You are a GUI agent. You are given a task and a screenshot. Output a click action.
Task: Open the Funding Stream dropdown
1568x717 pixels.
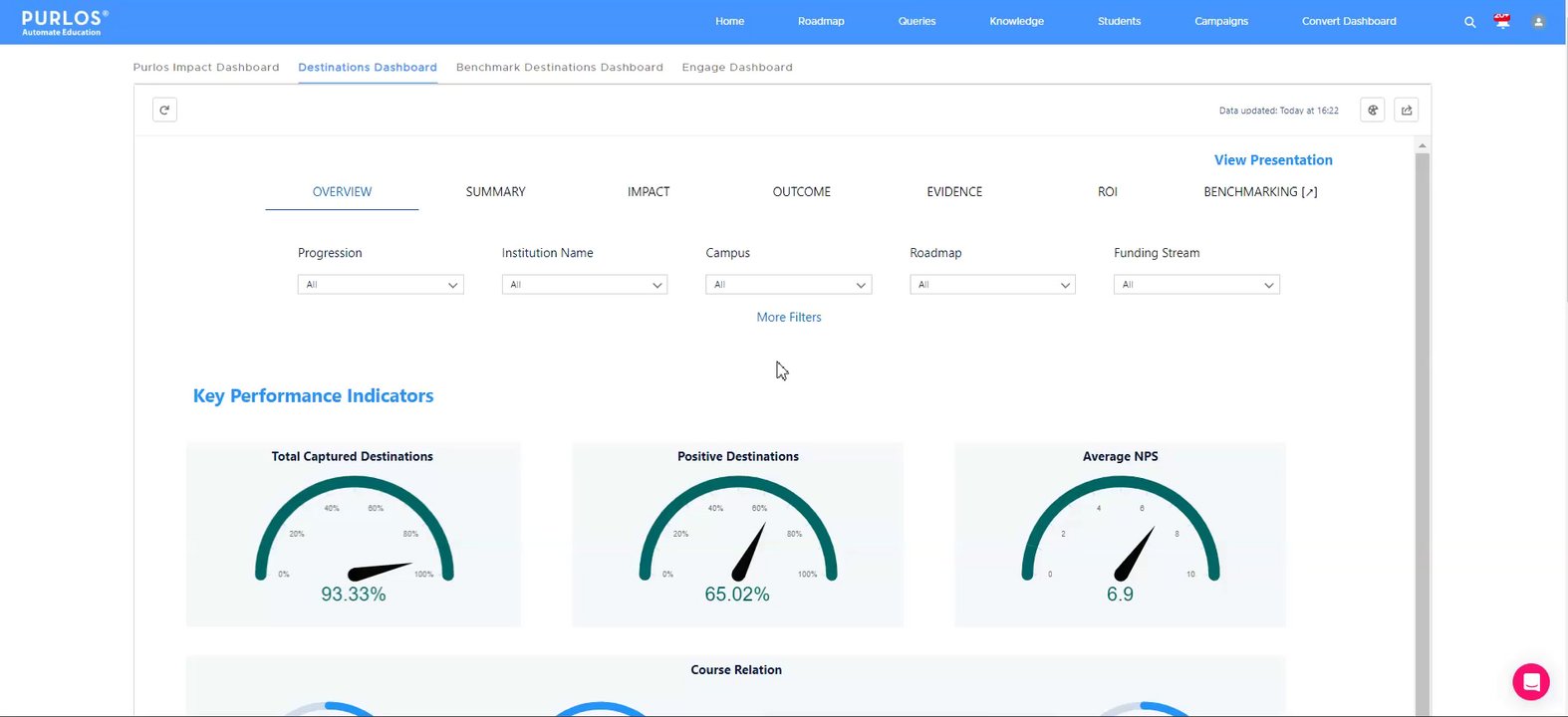coord(1196,285)
